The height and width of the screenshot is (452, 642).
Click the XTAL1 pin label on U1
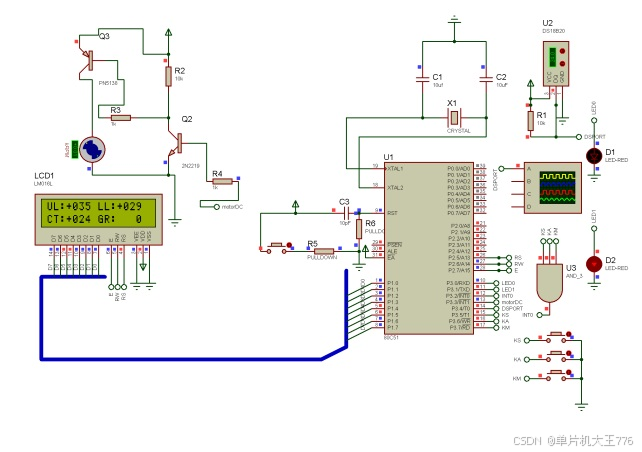coord(395,168)
